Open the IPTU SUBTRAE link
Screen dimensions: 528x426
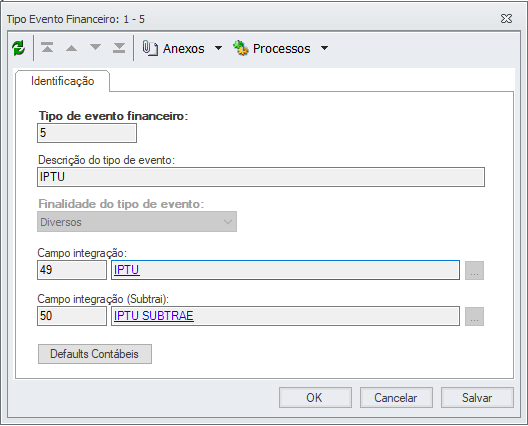(154, 316)
